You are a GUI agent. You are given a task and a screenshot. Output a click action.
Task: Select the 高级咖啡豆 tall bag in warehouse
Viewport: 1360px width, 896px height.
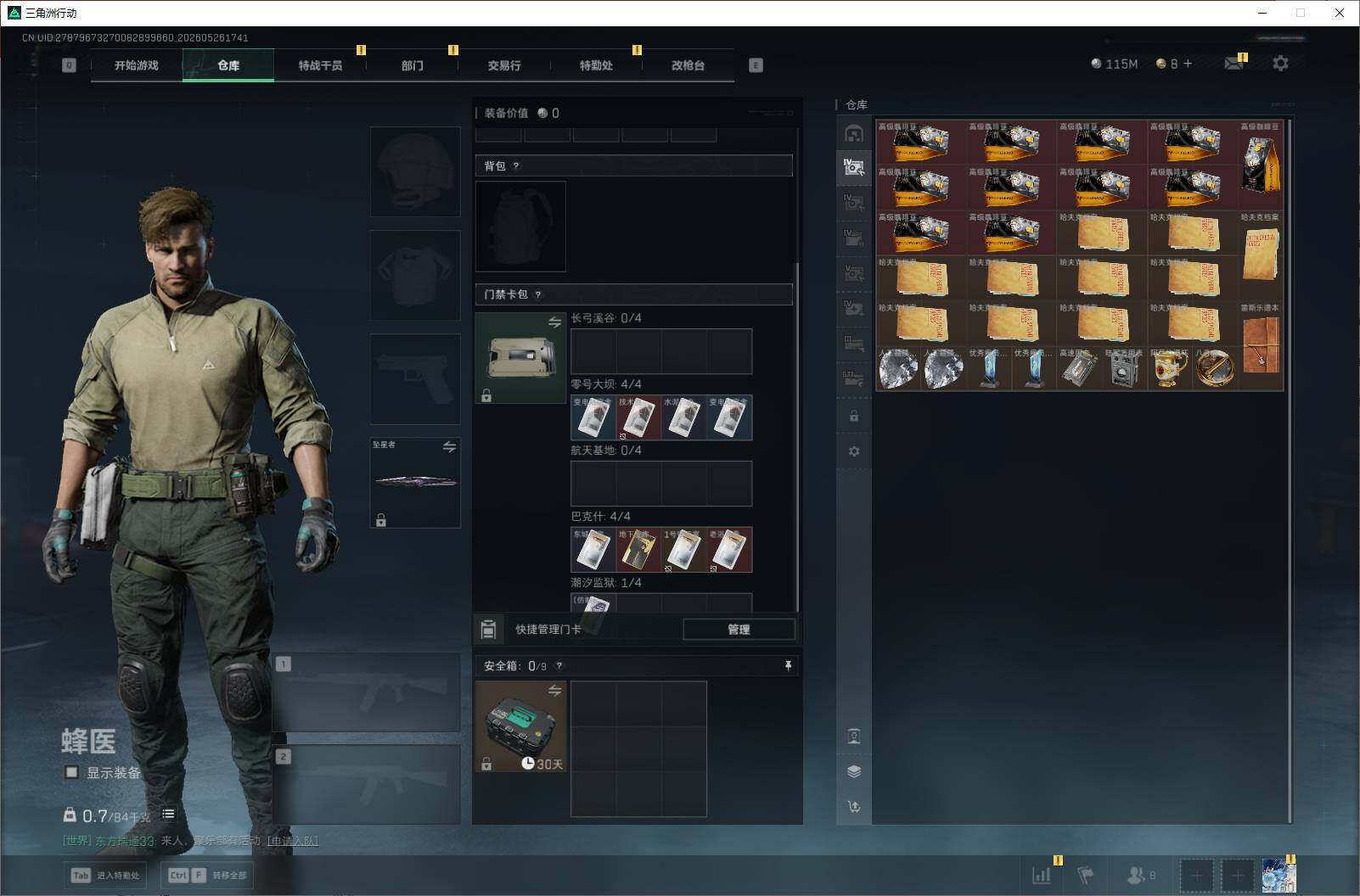click(1261, 165)
